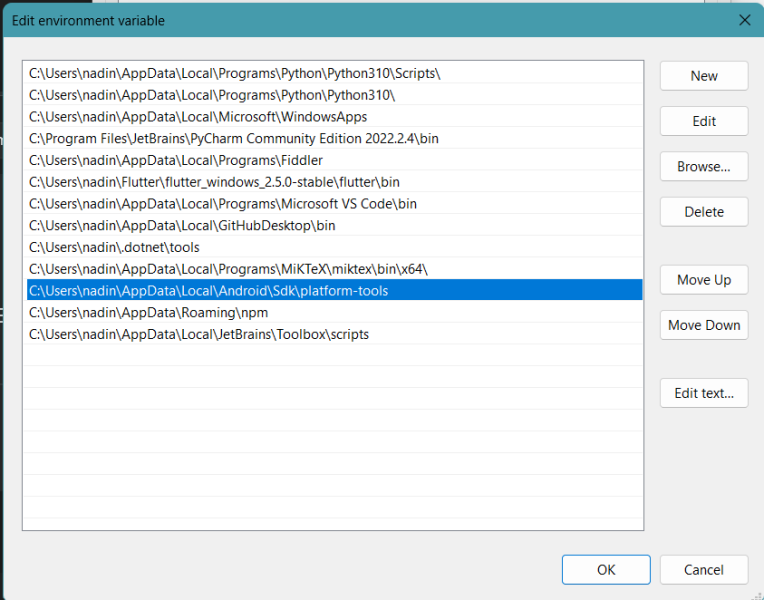Viewport: 764px width, 600px height.
Task: Select the JetBrains\Toolbox\scripts path entry
Action: 334,334
